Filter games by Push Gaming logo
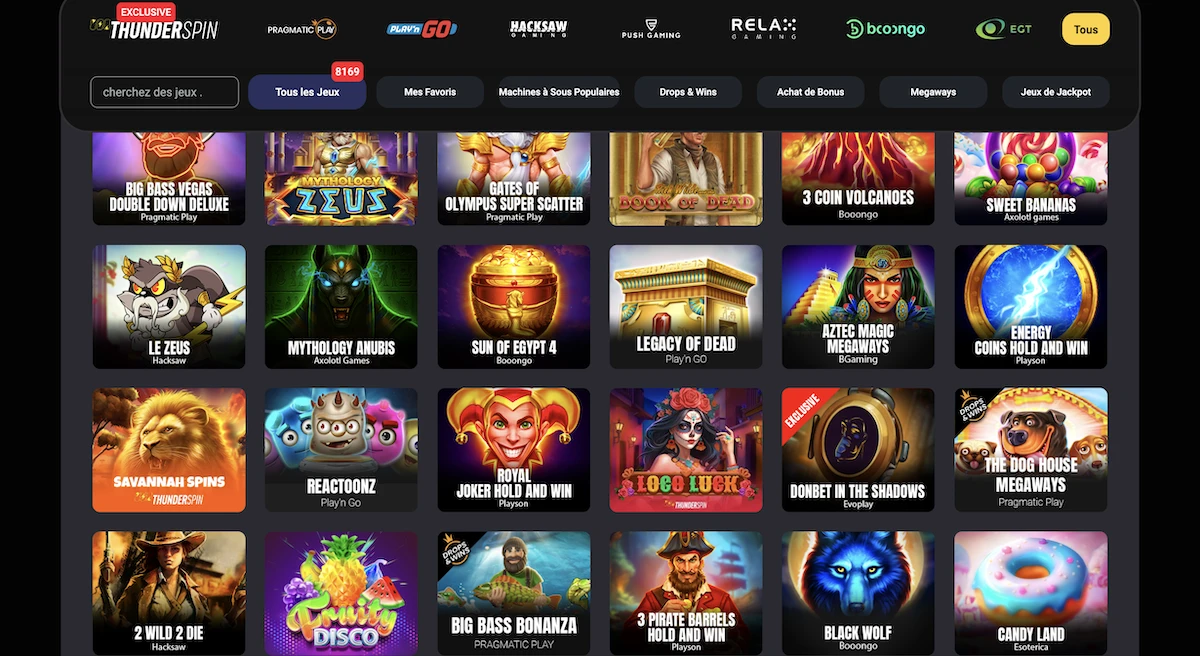Image resolution: width=1200 pixels, height=656 pixels. click(x=650, y=29)
